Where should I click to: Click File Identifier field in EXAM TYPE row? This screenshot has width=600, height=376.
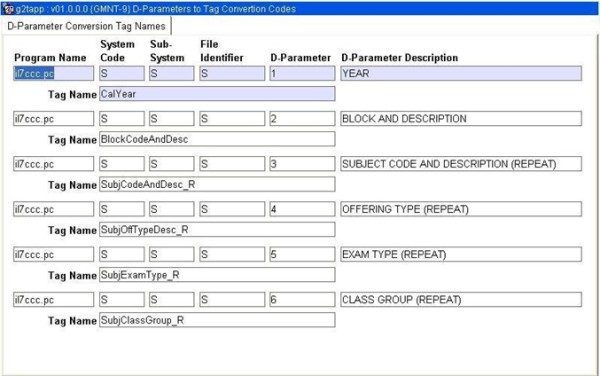coord(232,254)
